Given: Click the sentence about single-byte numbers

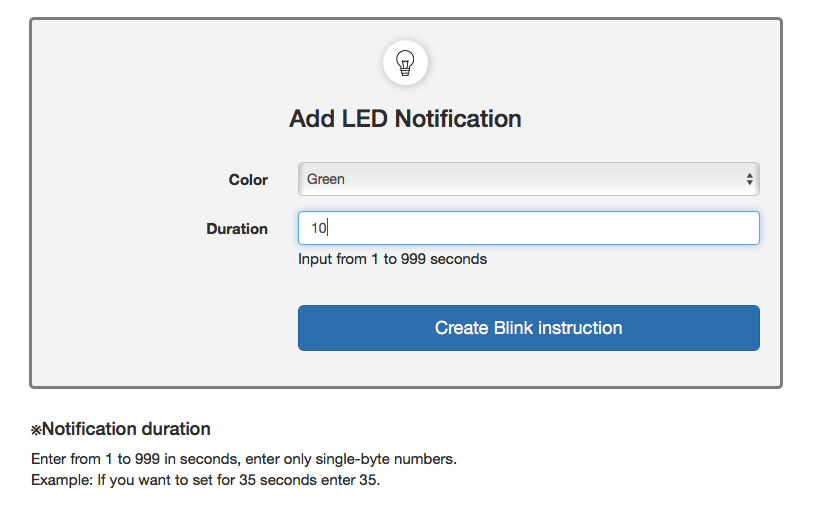Looking at the screenshot, I should tap(244, 459).
